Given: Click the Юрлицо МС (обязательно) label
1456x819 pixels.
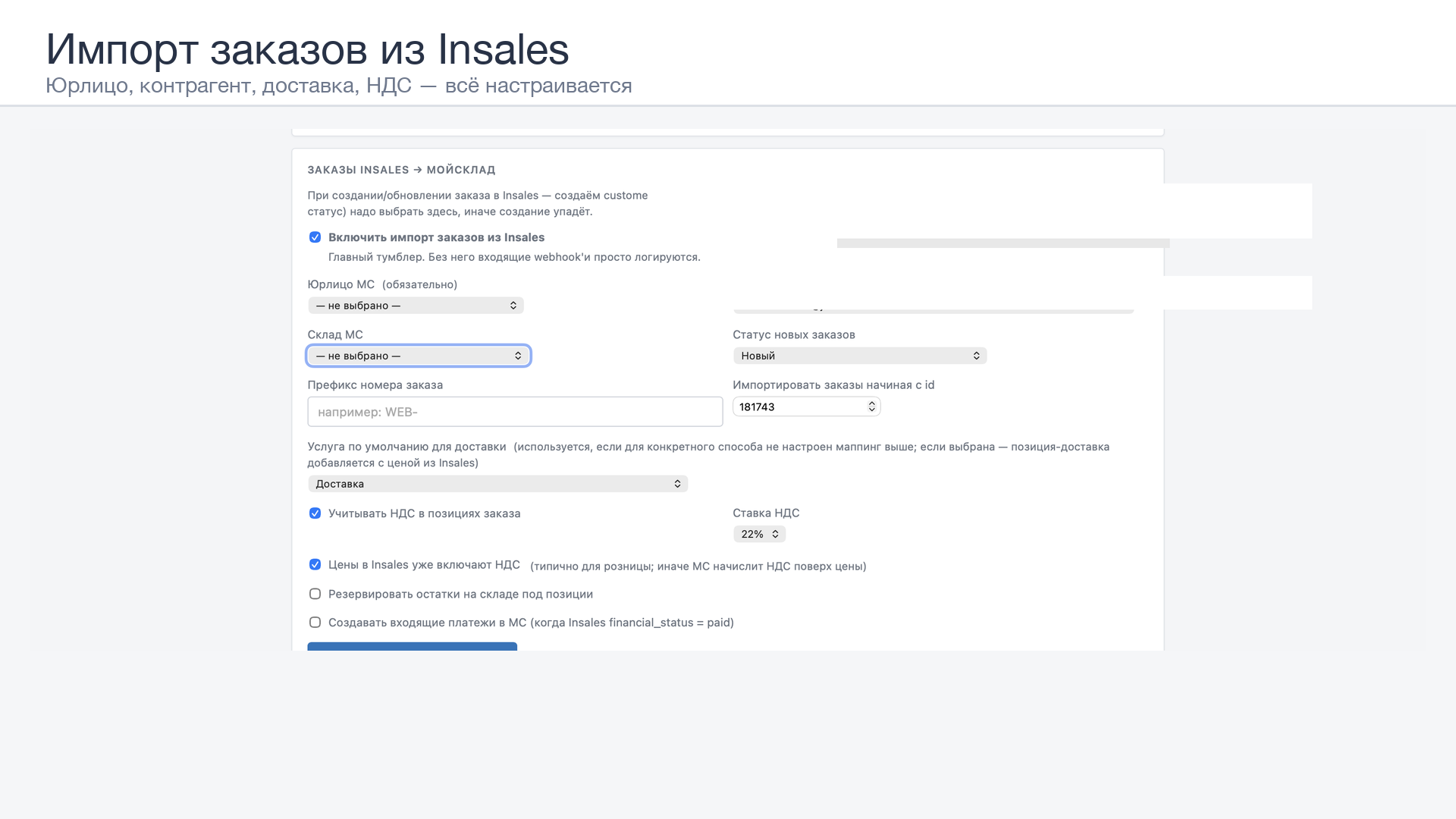Looking at the screenshot, I should (x=382, y=284).
